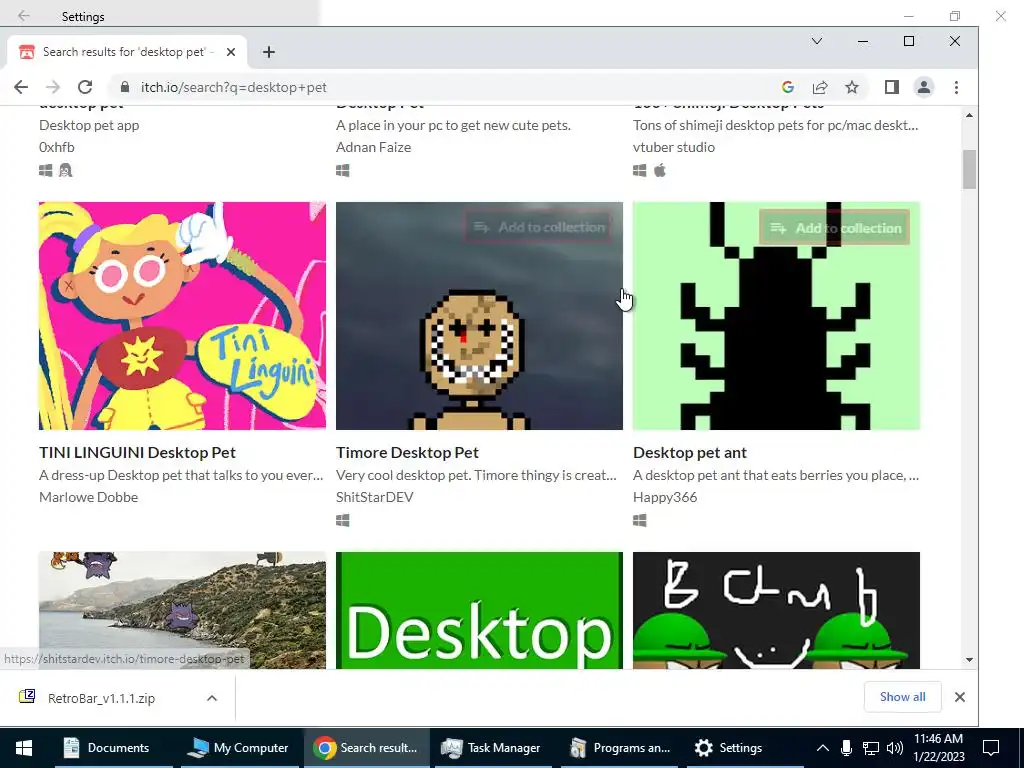Click the Windows icon under vtuber studio
This screenshot has height=768, width=1024.
(x=640, y=170)
